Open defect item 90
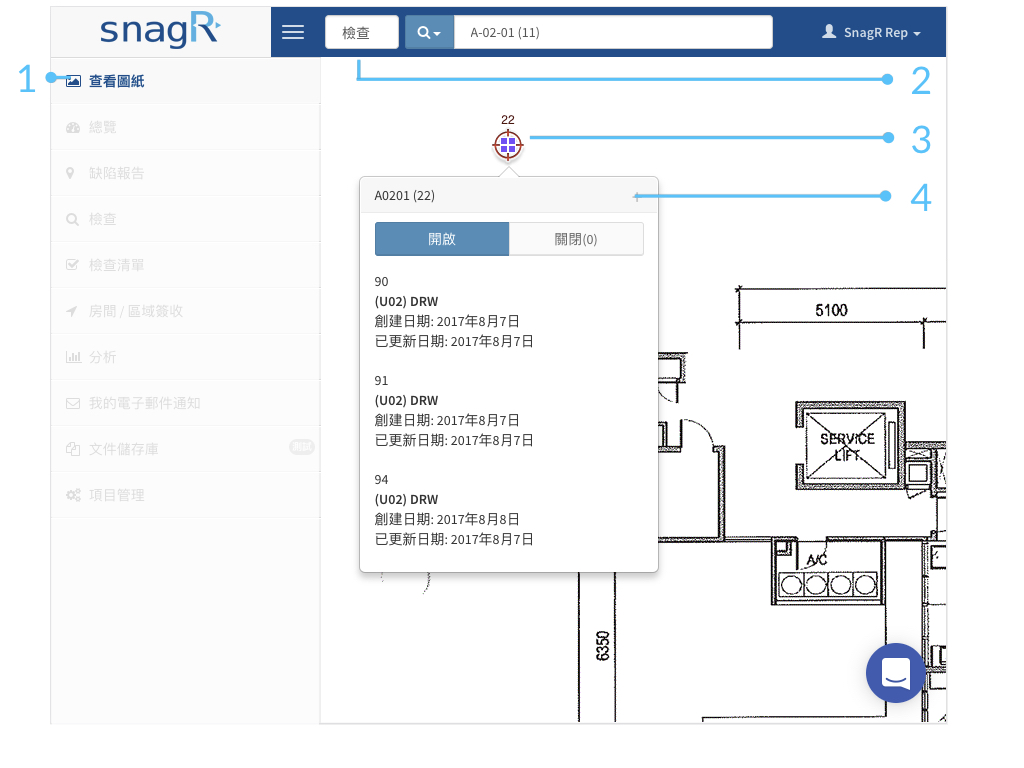The width and height of the screenshot is (1024, 768). click(x=454, y=312)
